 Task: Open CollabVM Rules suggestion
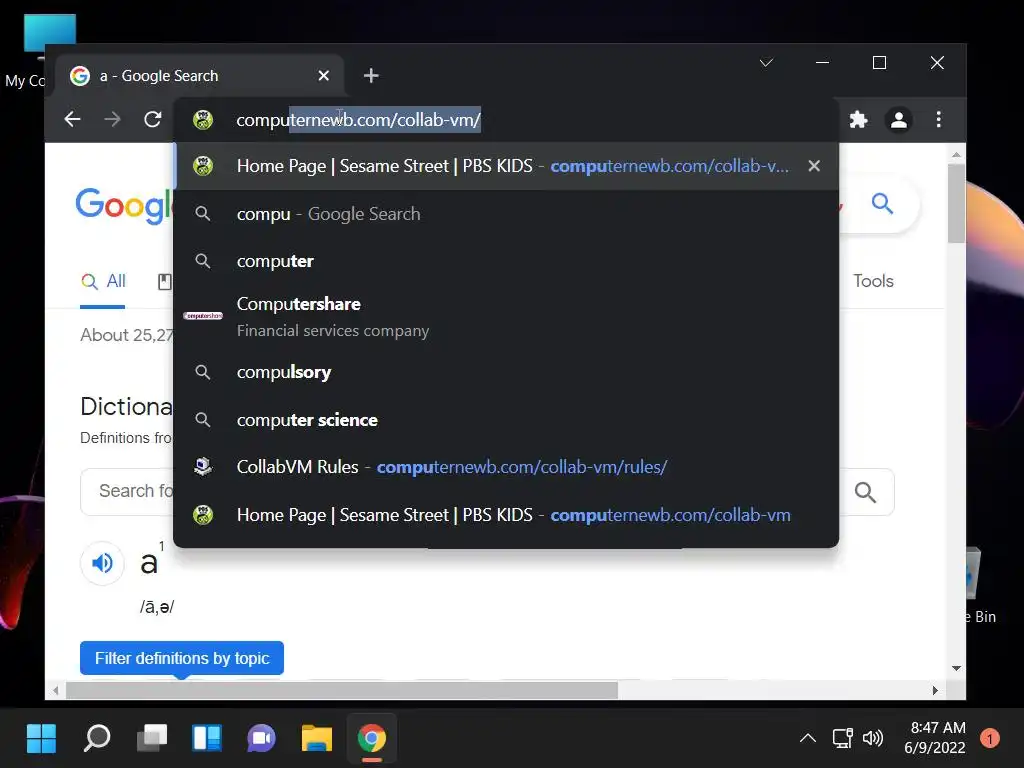[x=506, y=467]
